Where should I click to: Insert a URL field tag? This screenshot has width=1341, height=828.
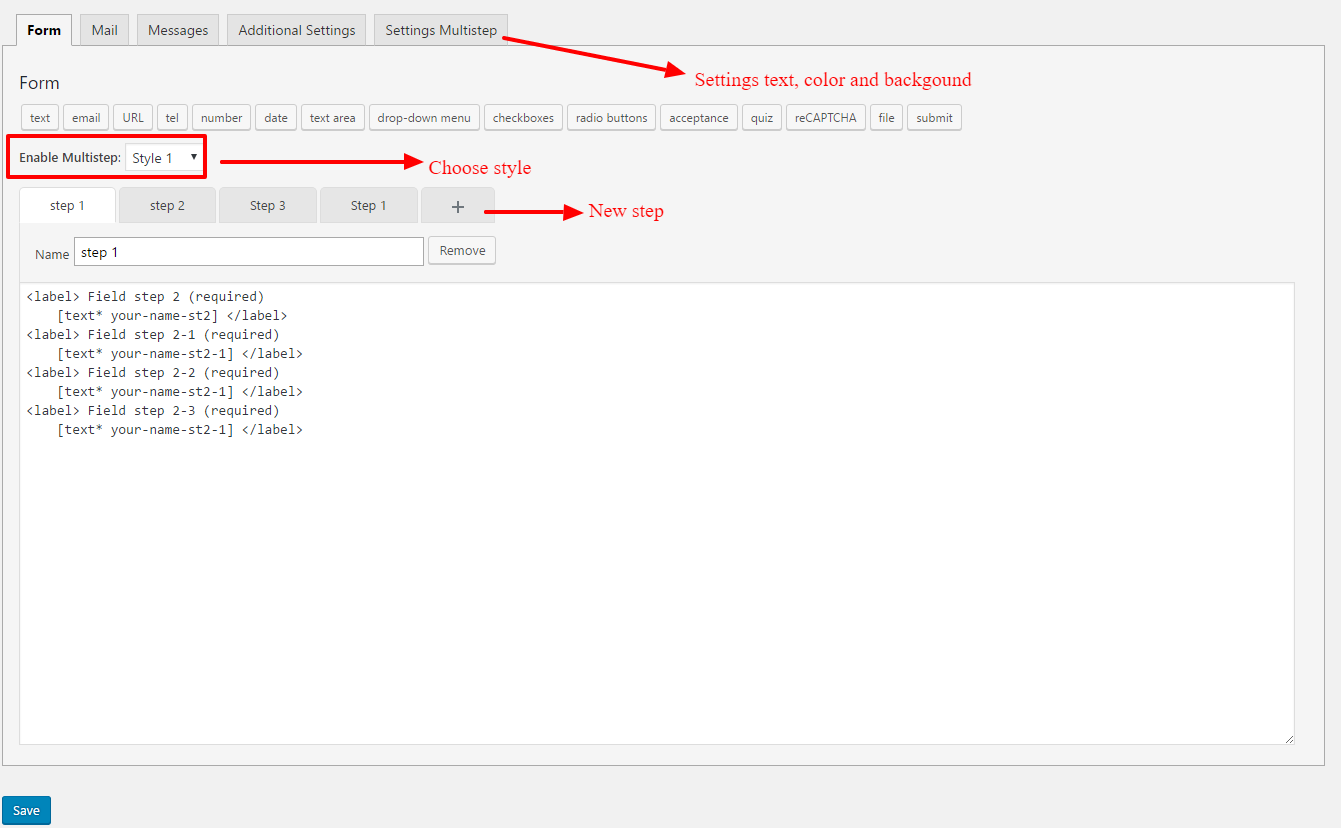point(133,118)
